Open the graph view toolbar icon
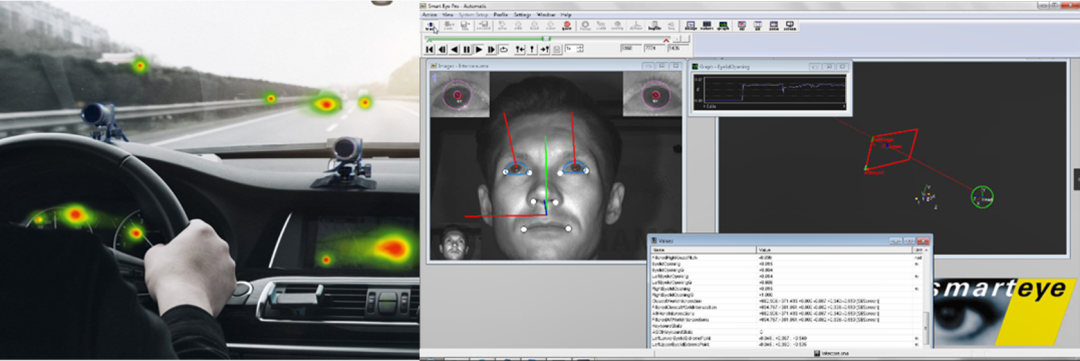This screenshot has height=361, width=1080. click(723, 25)
